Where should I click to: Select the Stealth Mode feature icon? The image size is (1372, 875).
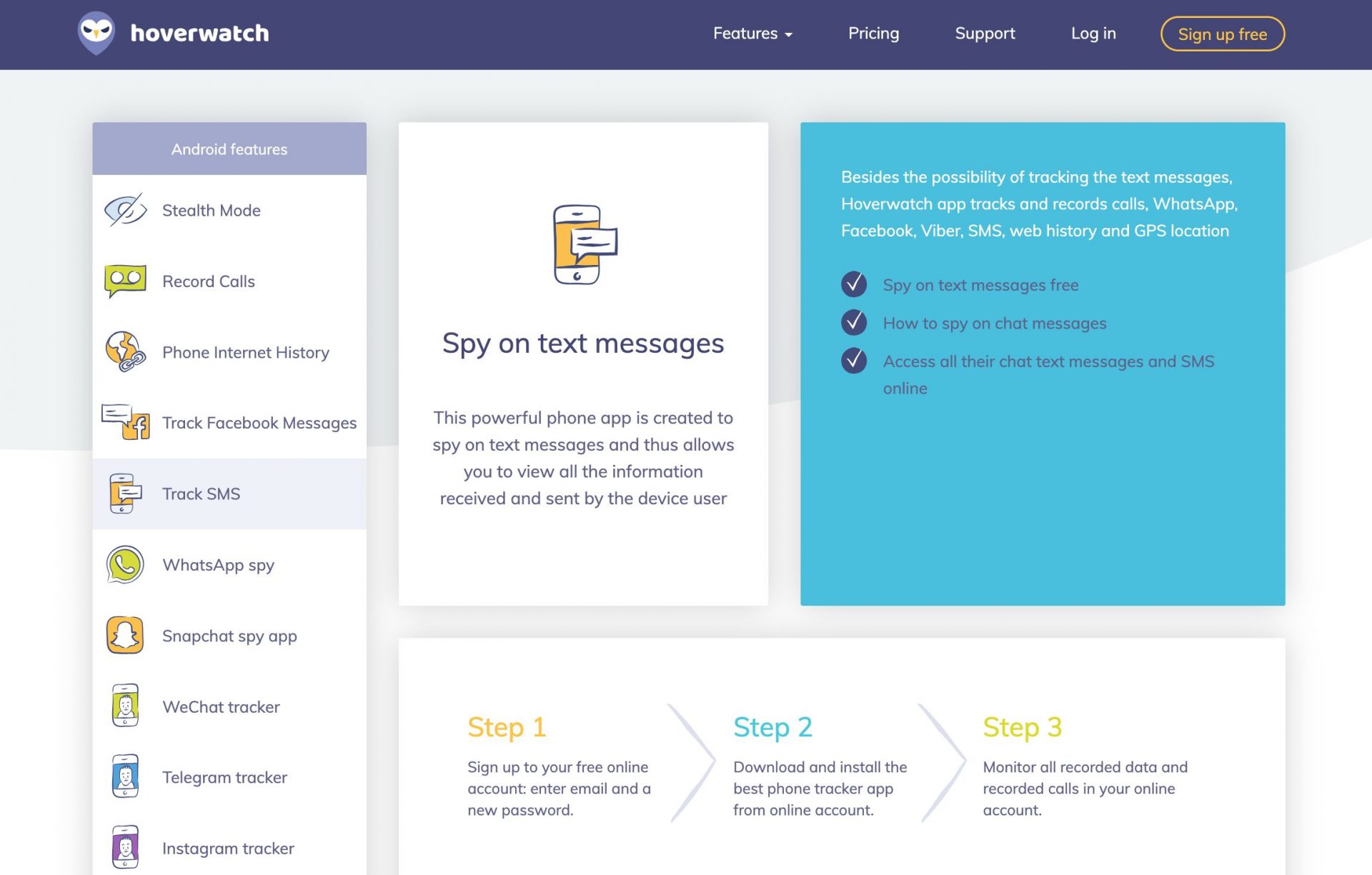coord(124,210)
